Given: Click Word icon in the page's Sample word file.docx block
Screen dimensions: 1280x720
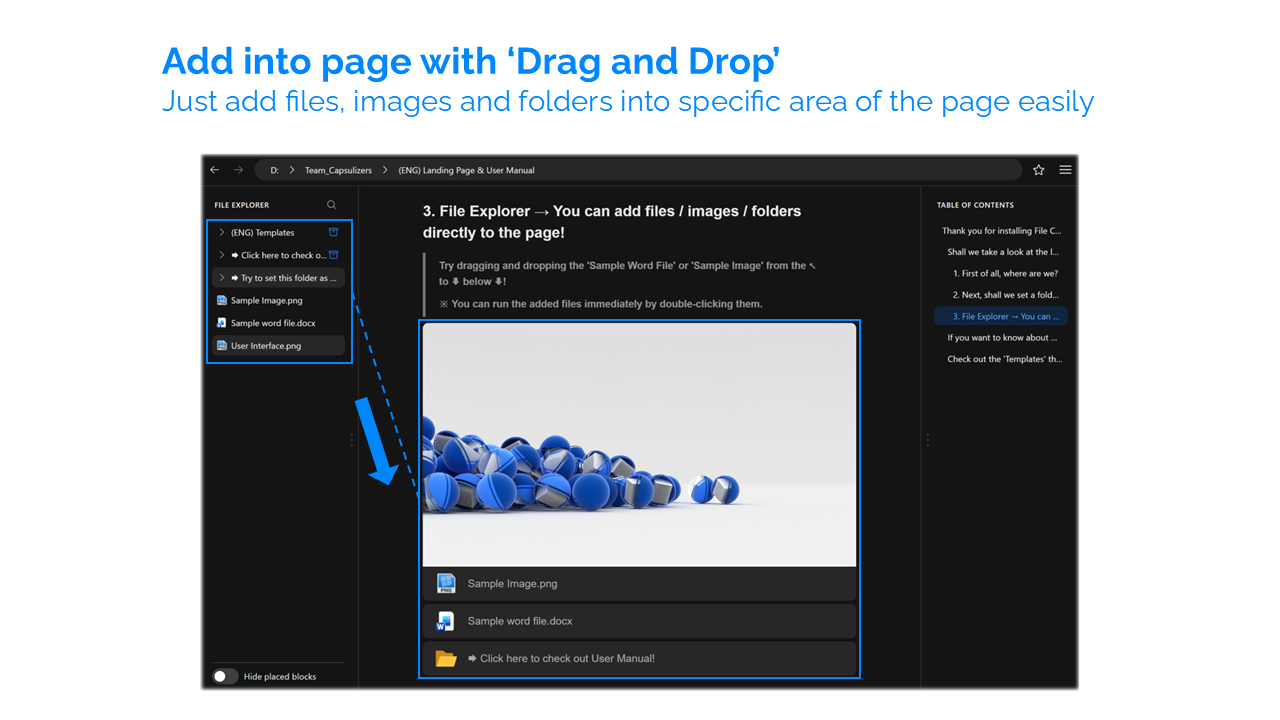Looking at the screenshot, I should [x=446, y=621].
